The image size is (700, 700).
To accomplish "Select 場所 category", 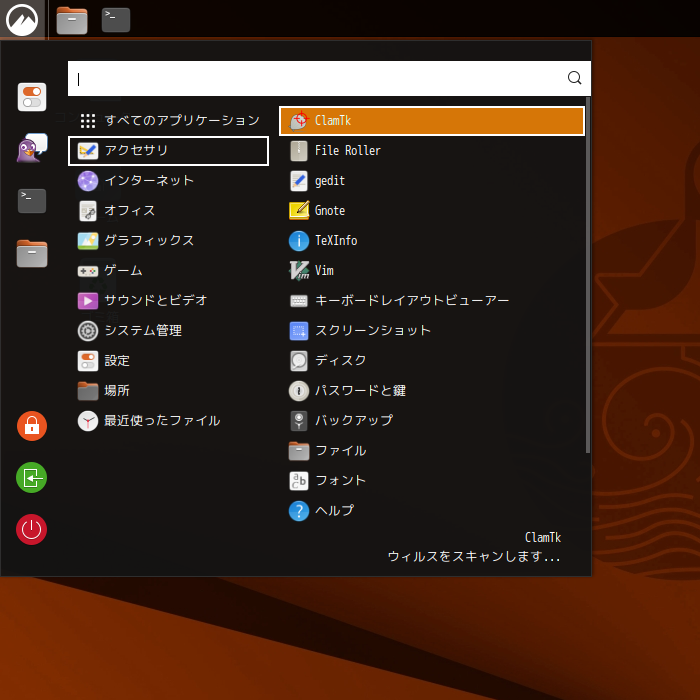I will tap(168, 391).
